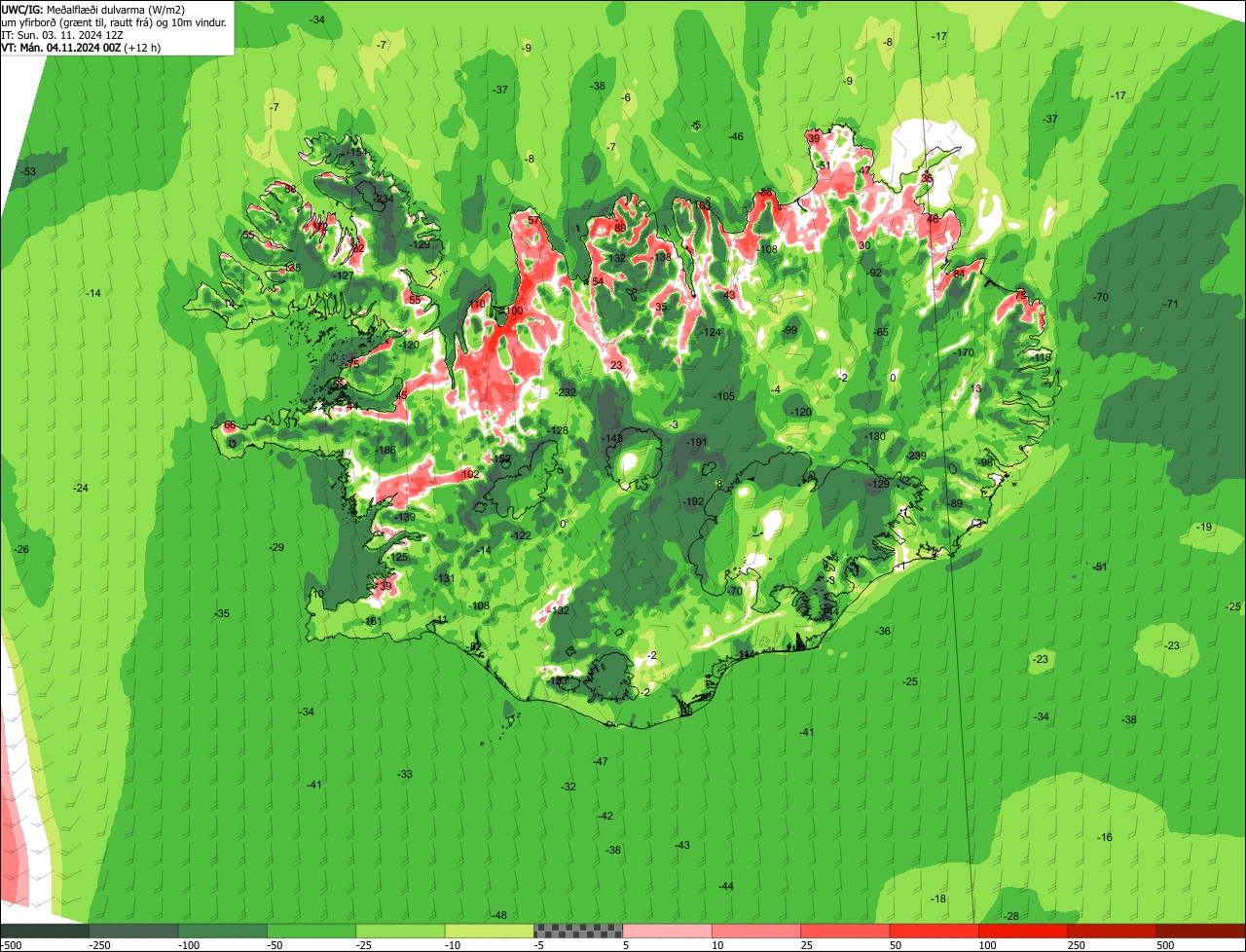Click the map value '-124'
The image size is (1246, 952).
tap(712, 333)
